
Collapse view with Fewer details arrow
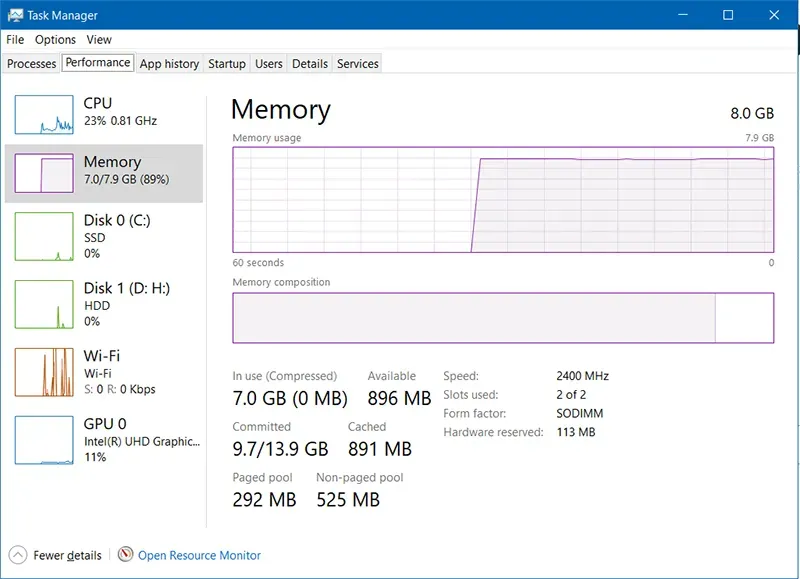18,555
